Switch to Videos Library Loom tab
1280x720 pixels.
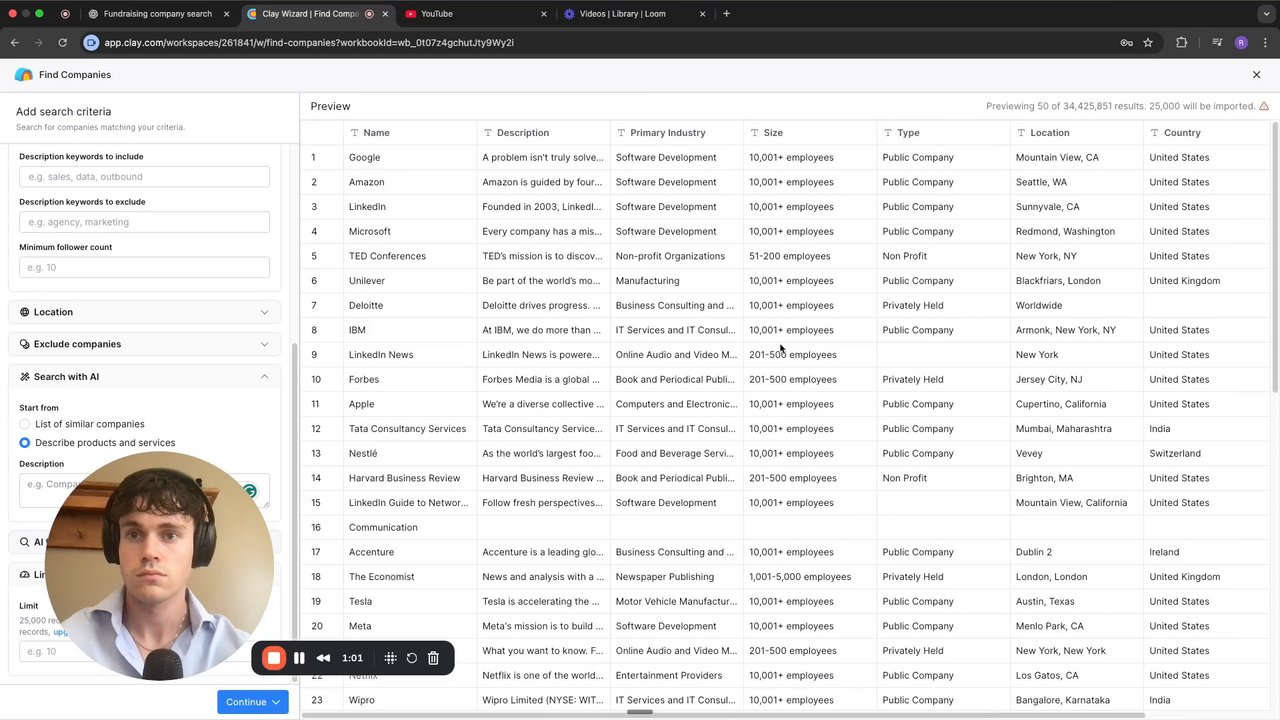(635, 14)
